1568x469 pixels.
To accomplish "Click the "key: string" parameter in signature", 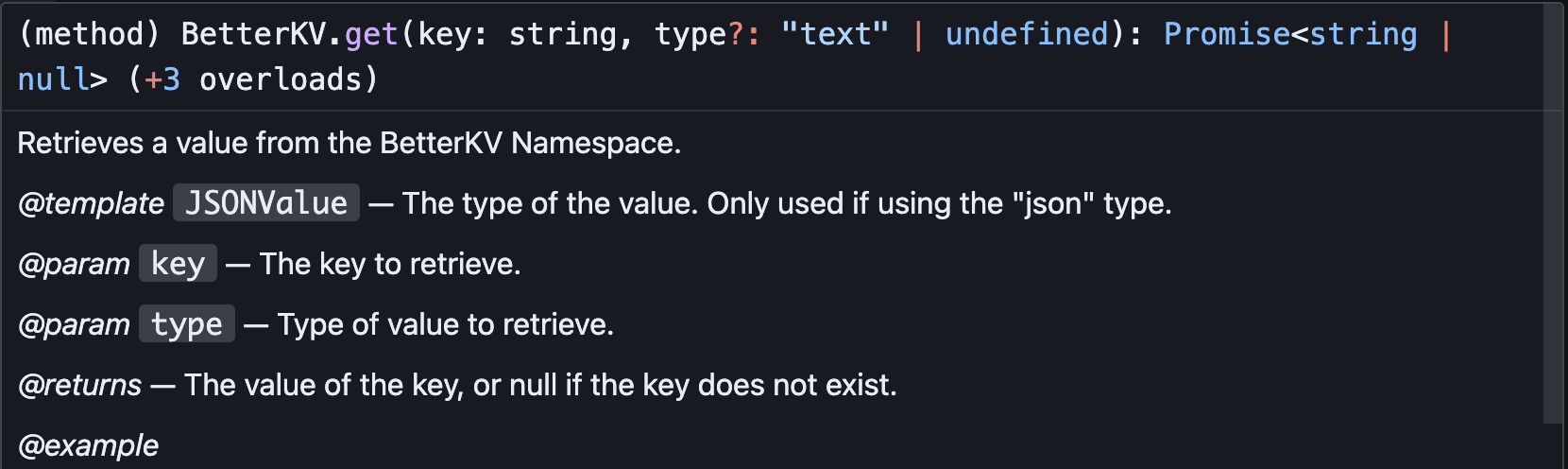I will click(517, 34).
